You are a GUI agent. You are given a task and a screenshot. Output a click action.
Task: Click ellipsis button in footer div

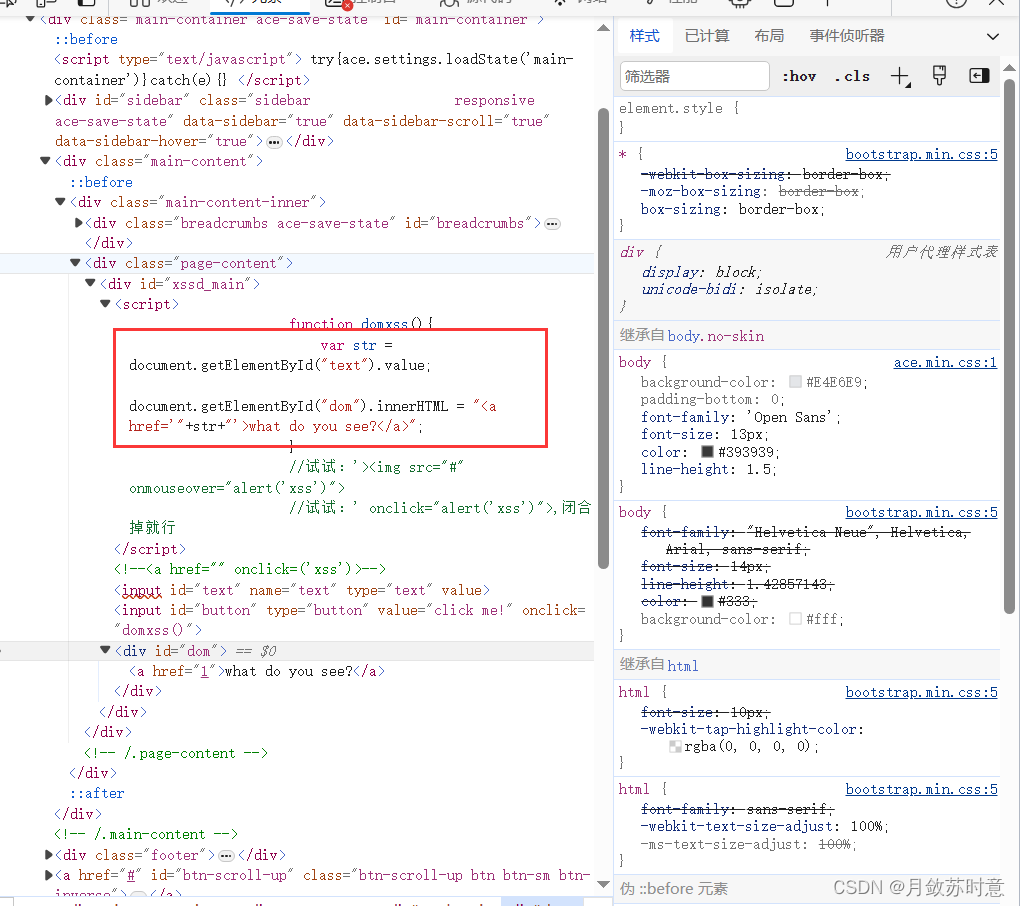[226, 855]
